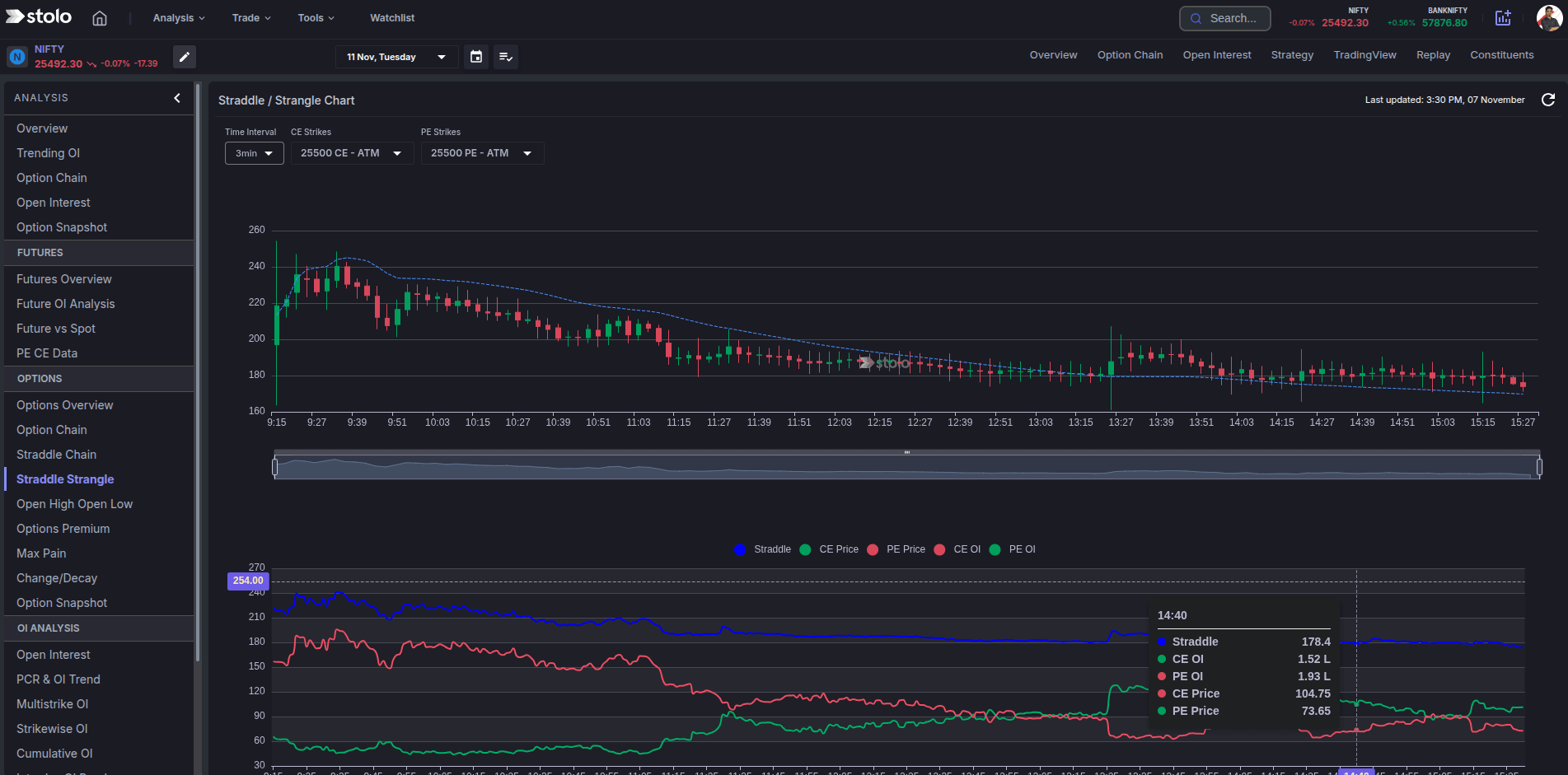Screen dimensions: 1568x775
Task: Open the add chart widget icon
Action: 1503,18
